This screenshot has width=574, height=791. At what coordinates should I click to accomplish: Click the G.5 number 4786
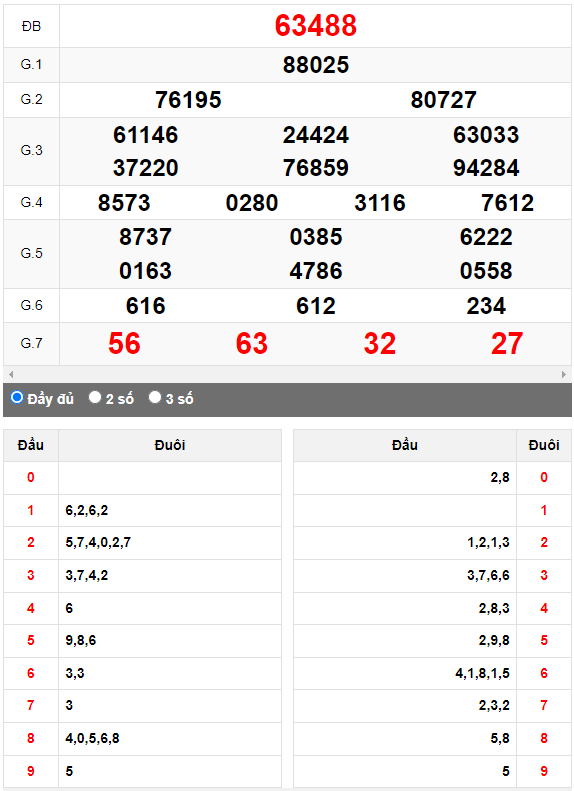point(316,271)
